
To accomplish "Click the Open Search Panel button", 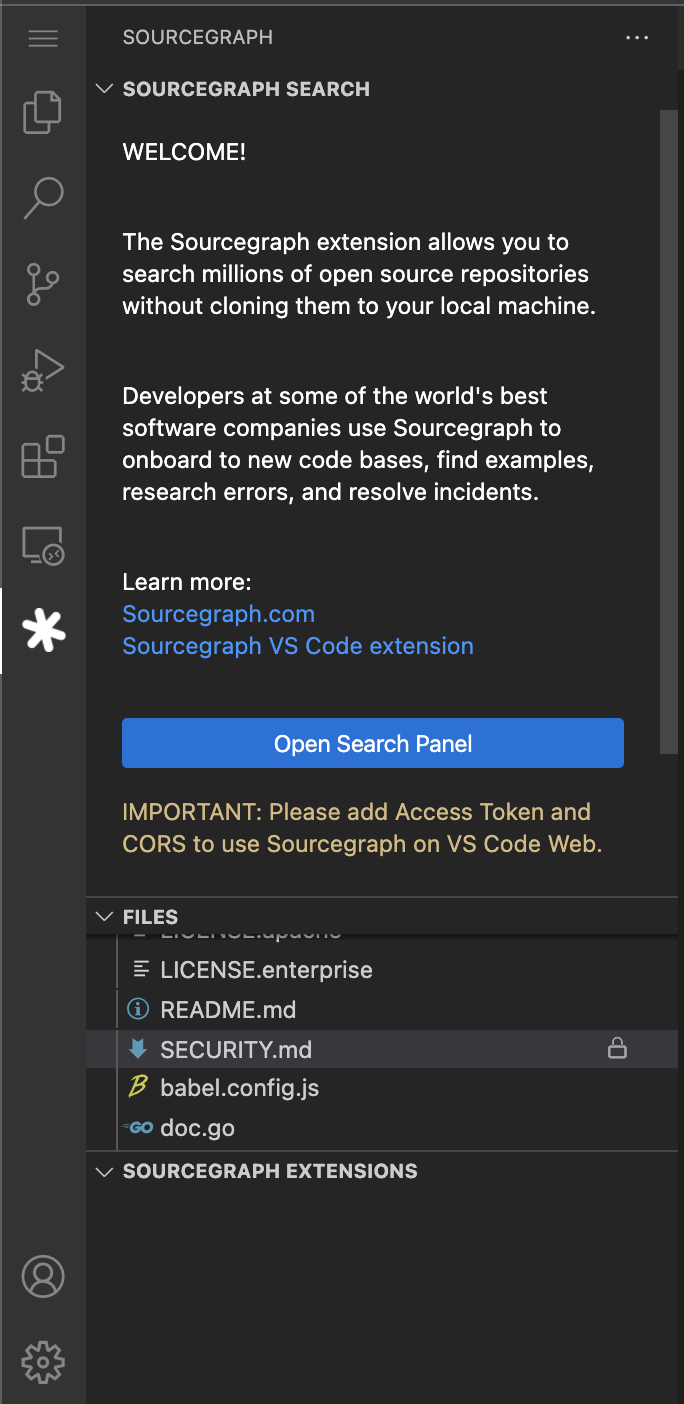I will [373, 743].
